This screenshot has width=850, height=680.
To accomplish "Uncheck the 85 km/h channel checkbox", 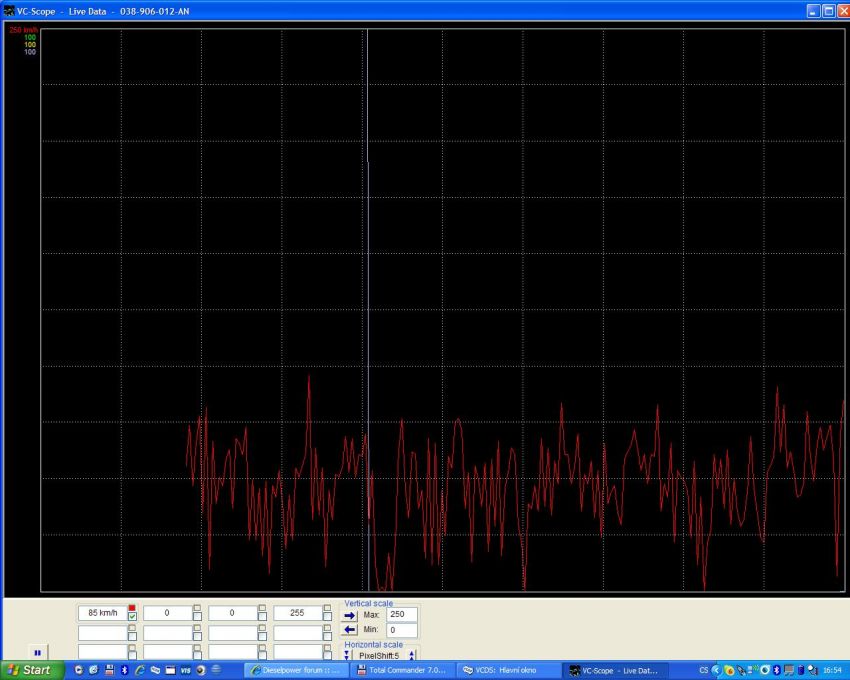I will pyautogui.click(x=132, y=617).
